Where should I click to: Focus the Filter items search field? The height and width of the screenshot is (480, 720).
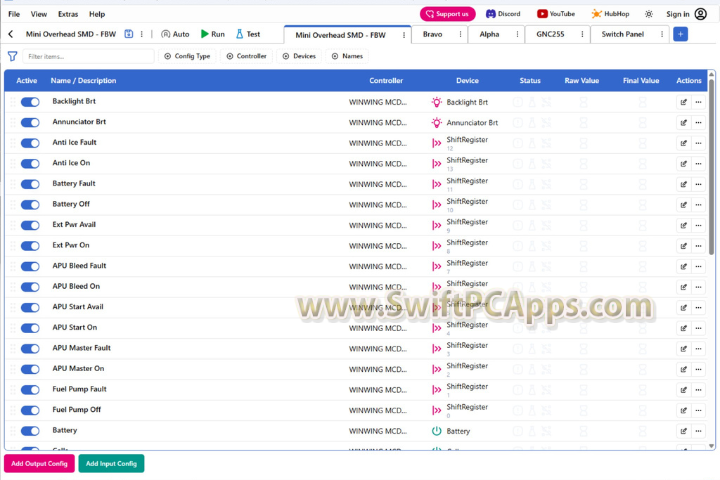(x=88, y=56)
